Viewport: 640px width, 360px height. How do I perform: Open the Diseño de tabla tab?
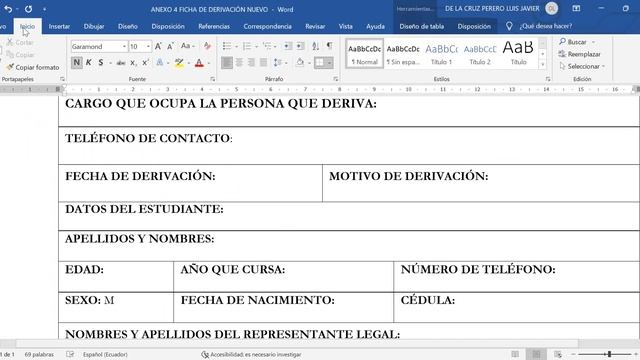click(422, 26)
